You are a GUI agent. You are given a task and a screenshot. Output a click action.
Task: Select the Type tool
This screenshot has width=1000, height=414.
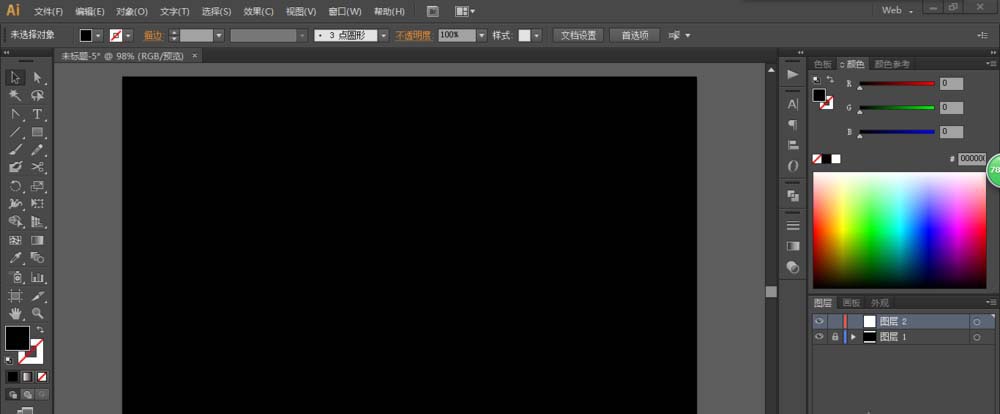pos(38,114)
